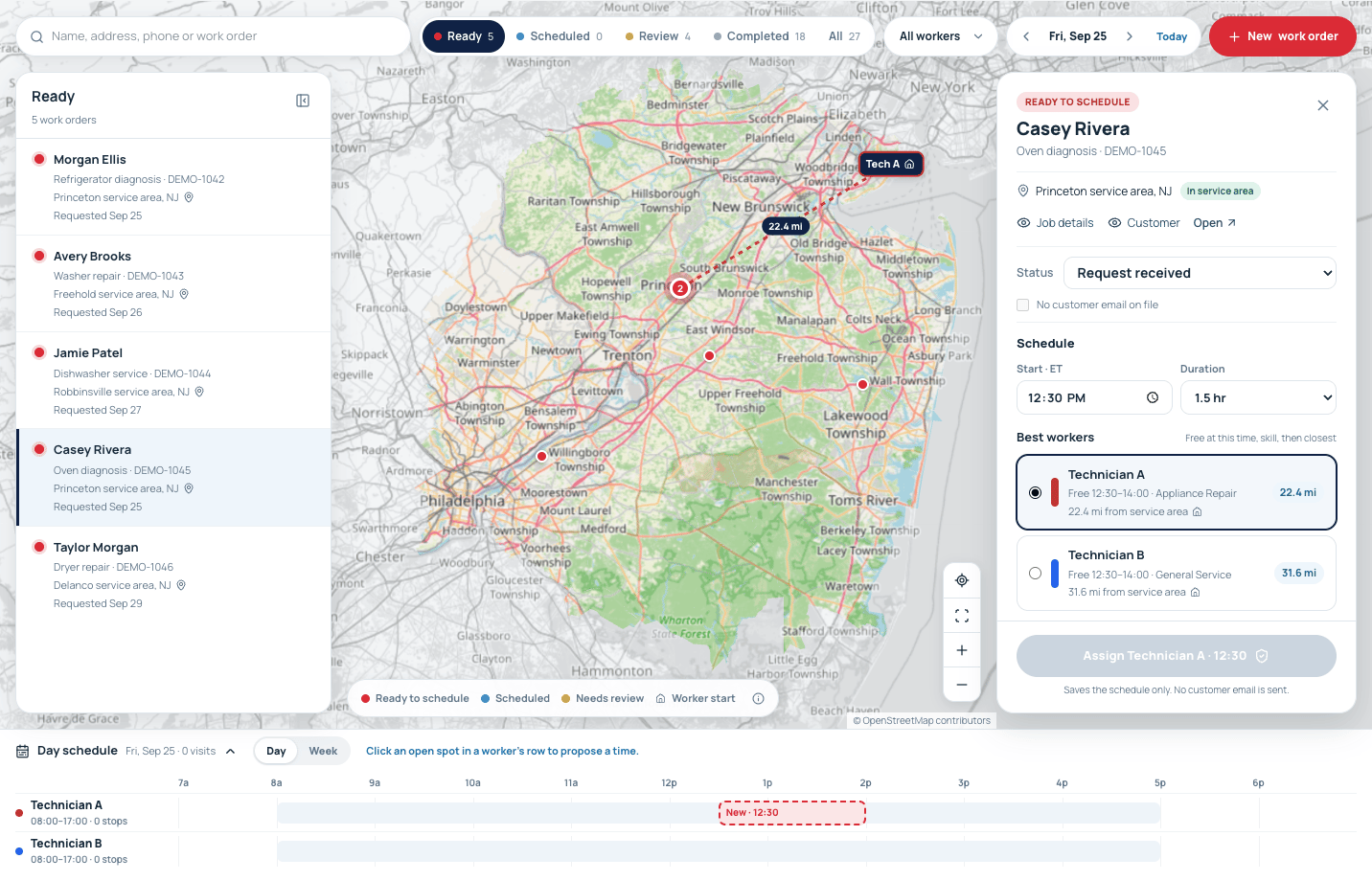Jump to Today
This screenshot has height=881, width=1372.
(x=1172, y=36)
